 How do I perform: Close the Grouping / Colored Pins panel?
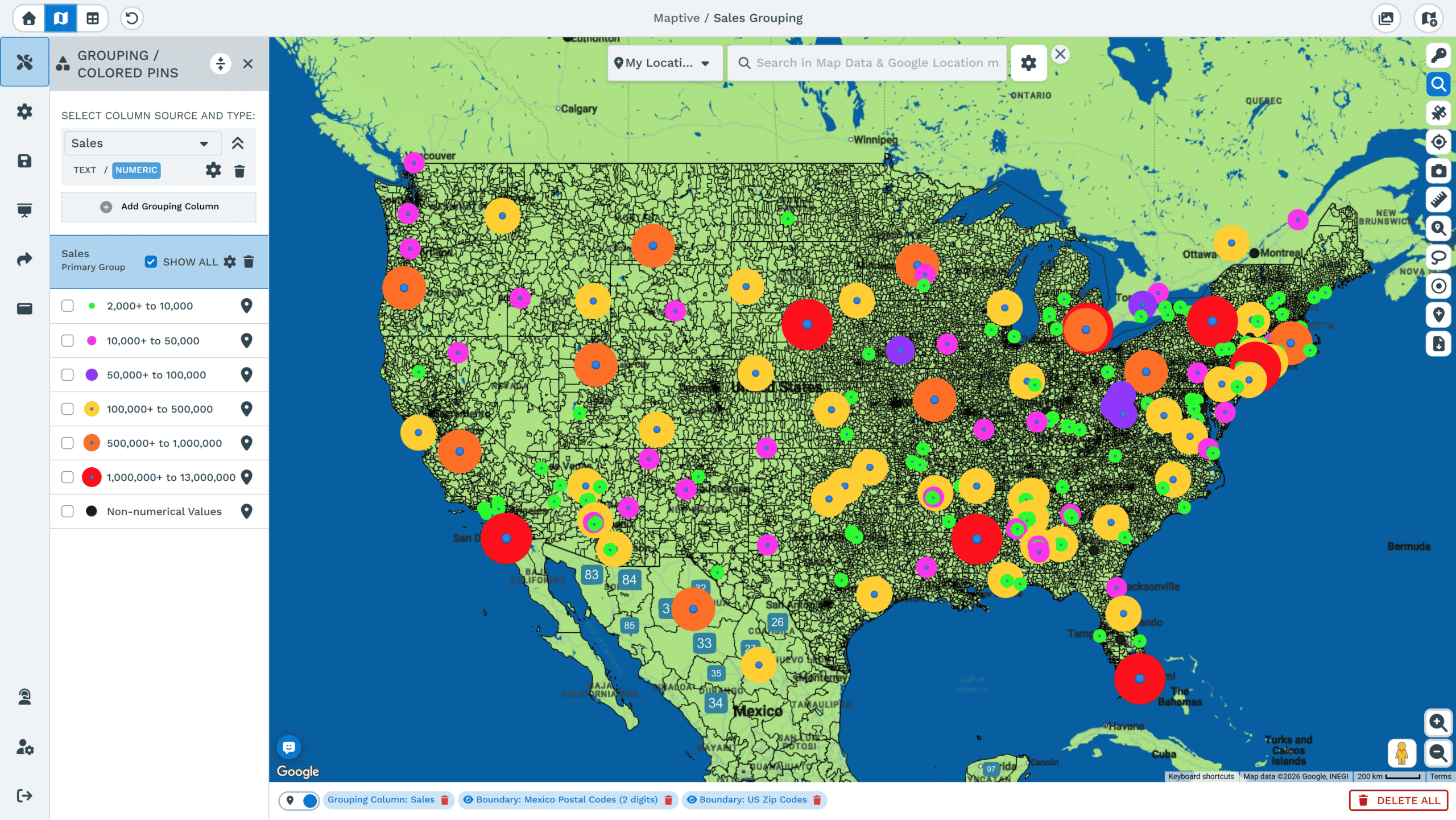pos(248,64)
